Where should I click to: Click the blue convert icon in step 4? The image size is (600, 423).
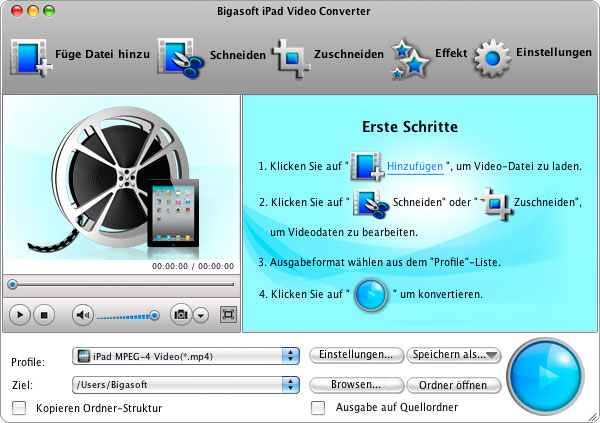[371, 294]
